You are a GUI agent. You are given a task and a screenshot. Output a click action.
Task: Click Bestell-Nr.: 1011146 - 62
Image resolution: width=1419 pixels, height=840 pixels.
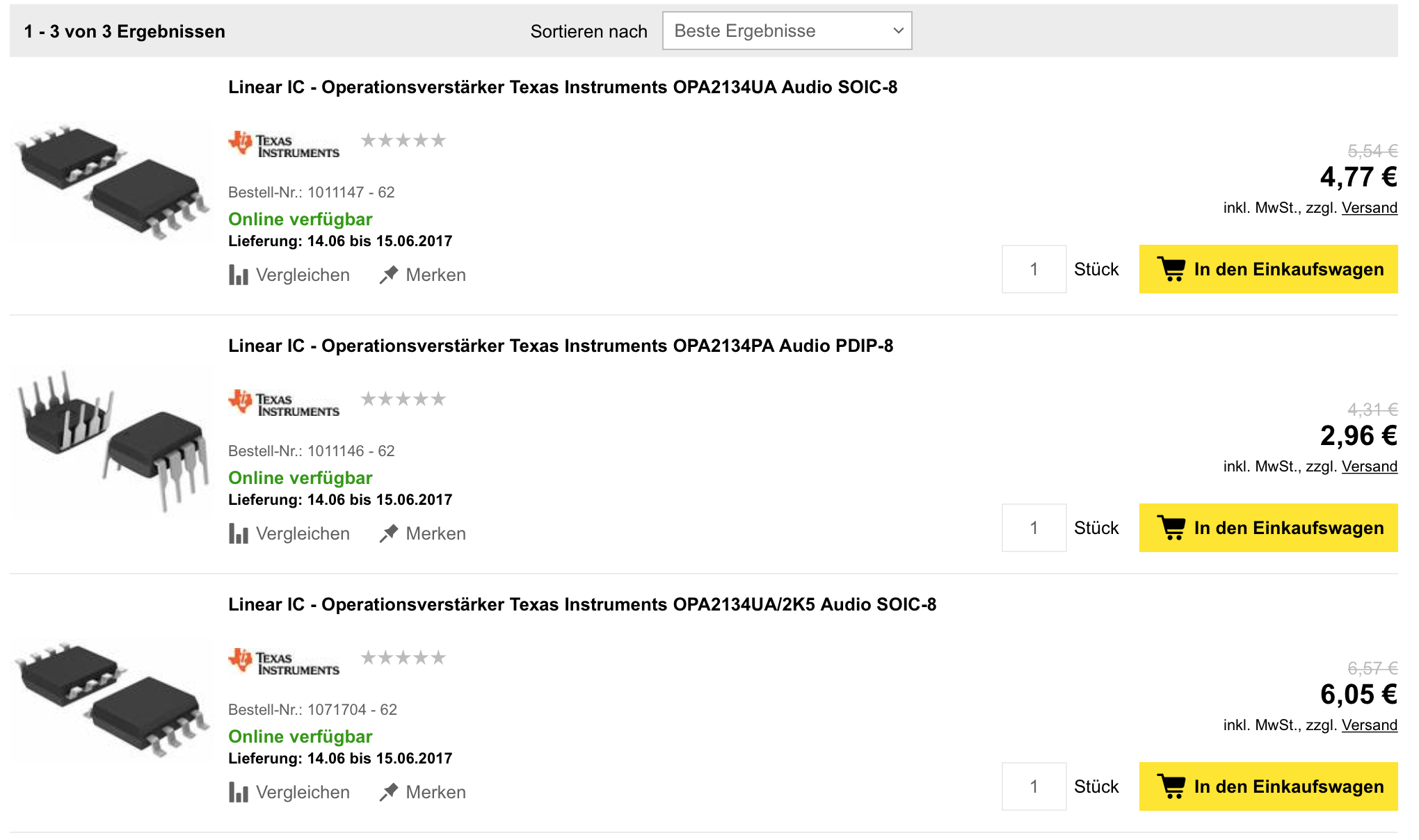312,451
